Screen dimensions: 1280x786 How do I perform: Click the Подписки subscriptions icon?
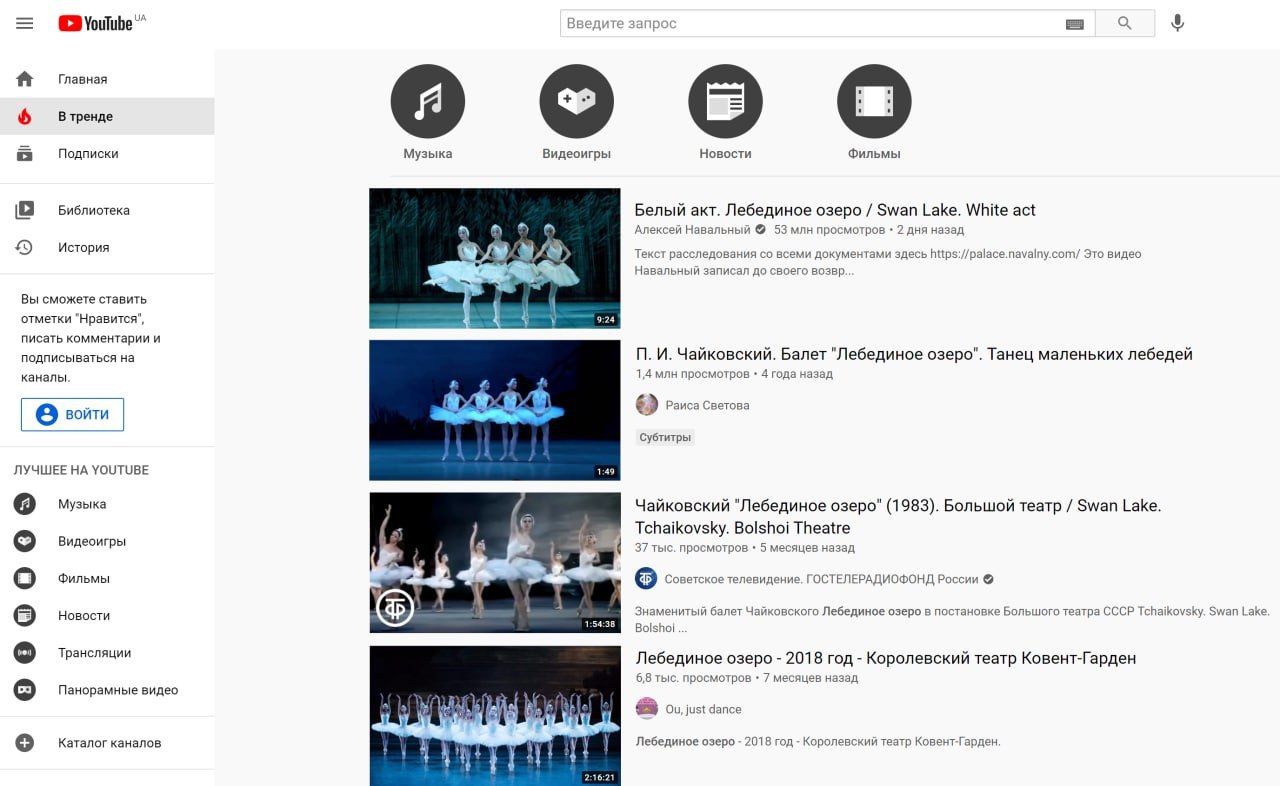click(x=25, y=153)
